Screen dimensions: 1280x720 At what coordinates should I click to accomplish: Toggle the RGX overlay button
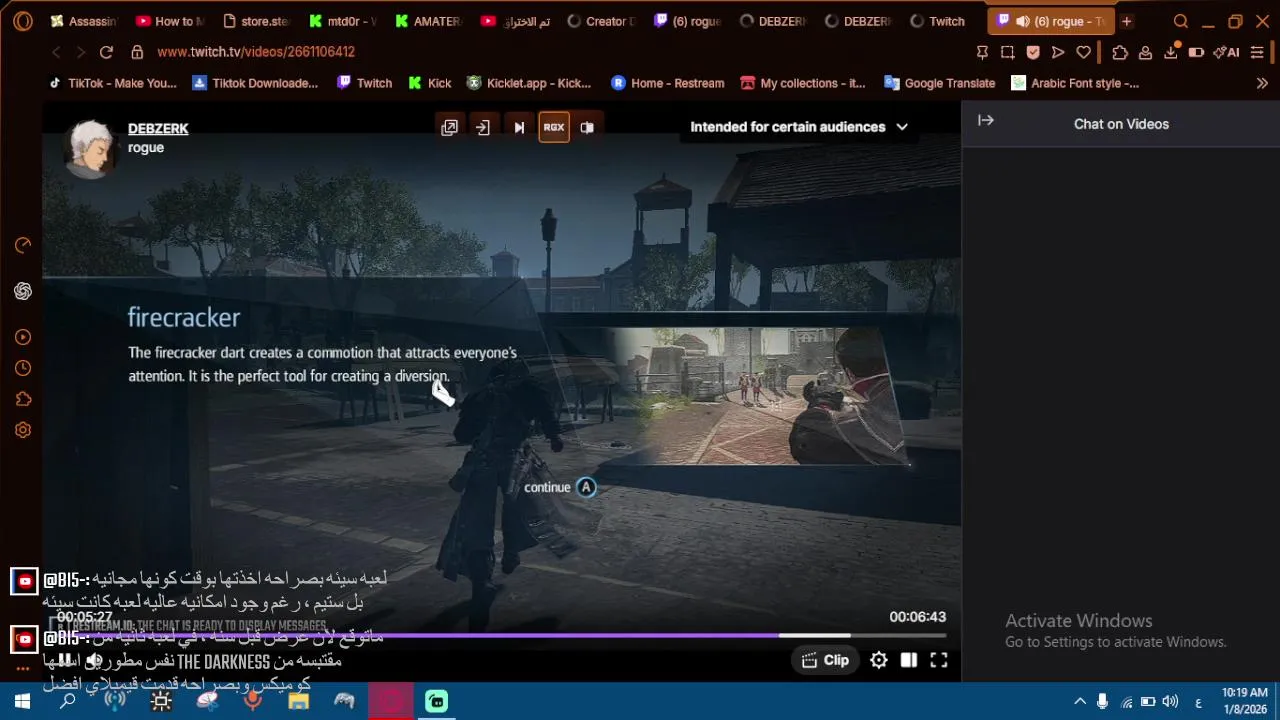(x=554, y=127)
